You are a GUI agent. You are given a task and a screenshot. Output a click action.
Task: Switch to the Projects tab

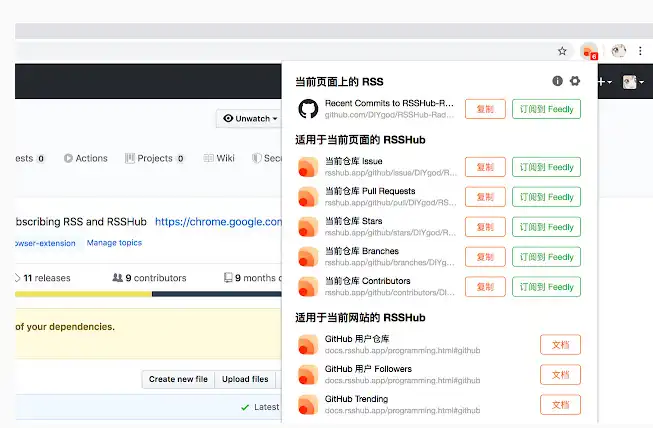[x=155, y=158]
